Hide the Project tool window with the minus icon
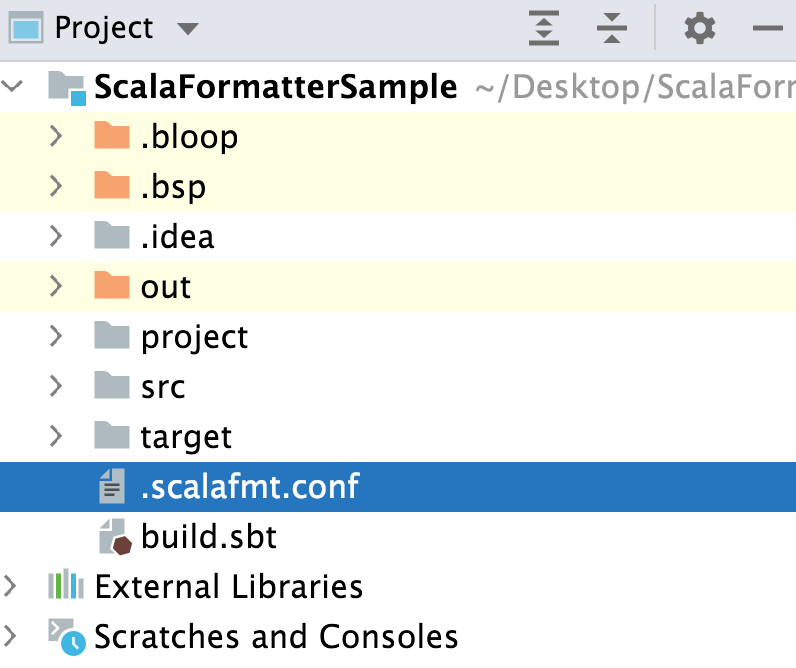796x668 pixels. coord(767,28)
